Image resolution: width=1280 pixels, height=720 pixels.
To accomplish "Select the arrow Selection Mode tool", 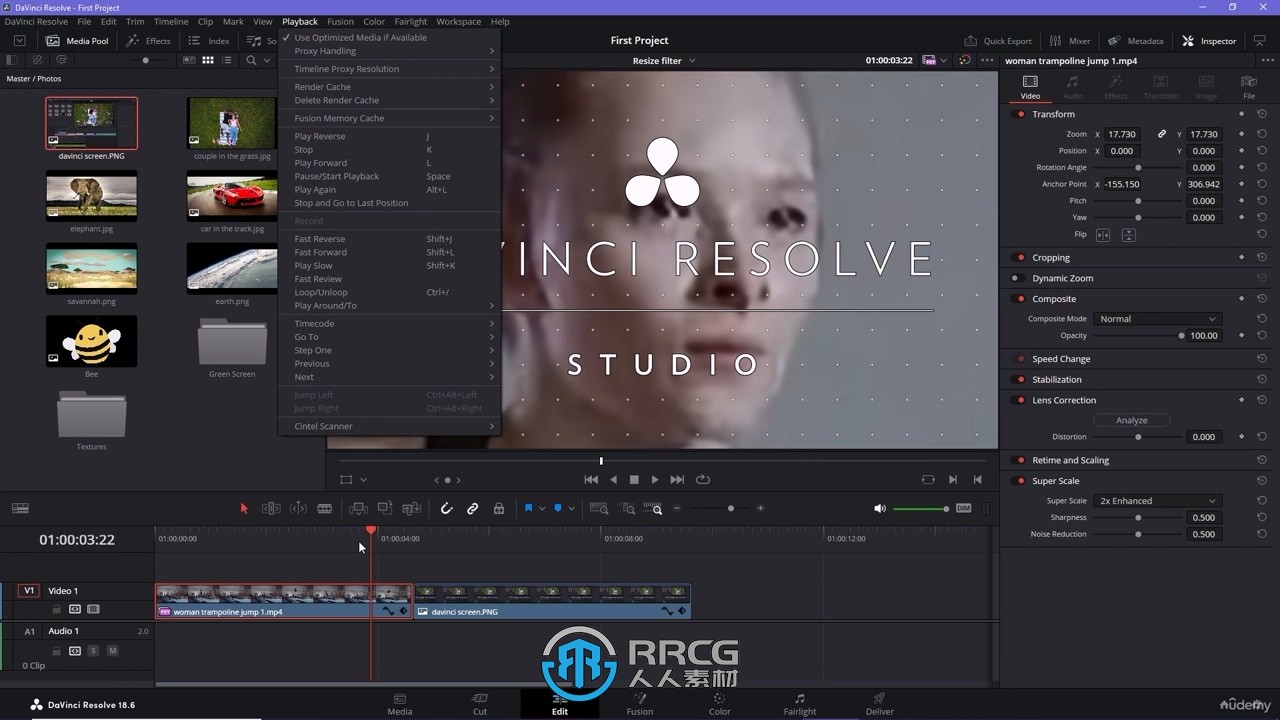I will coord(244,508).
